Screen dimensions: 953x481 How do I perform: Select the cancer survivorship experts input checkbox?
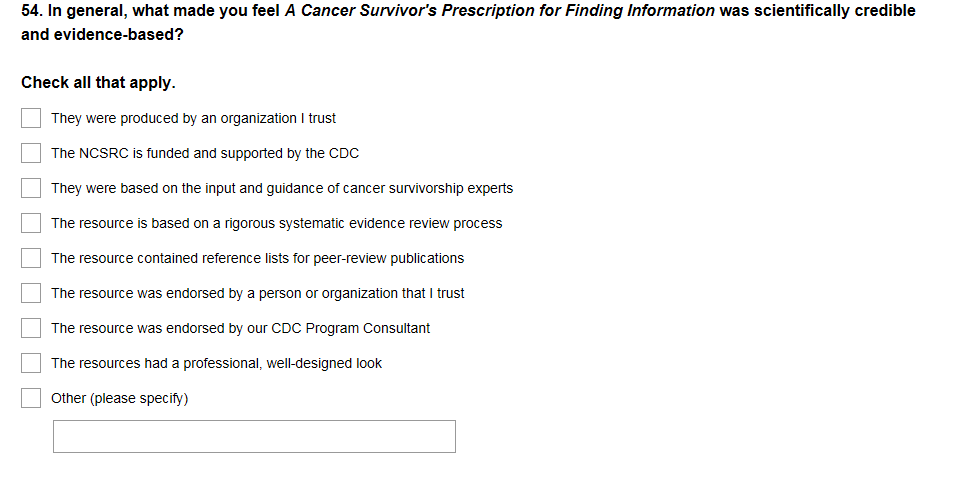point(31,188)
